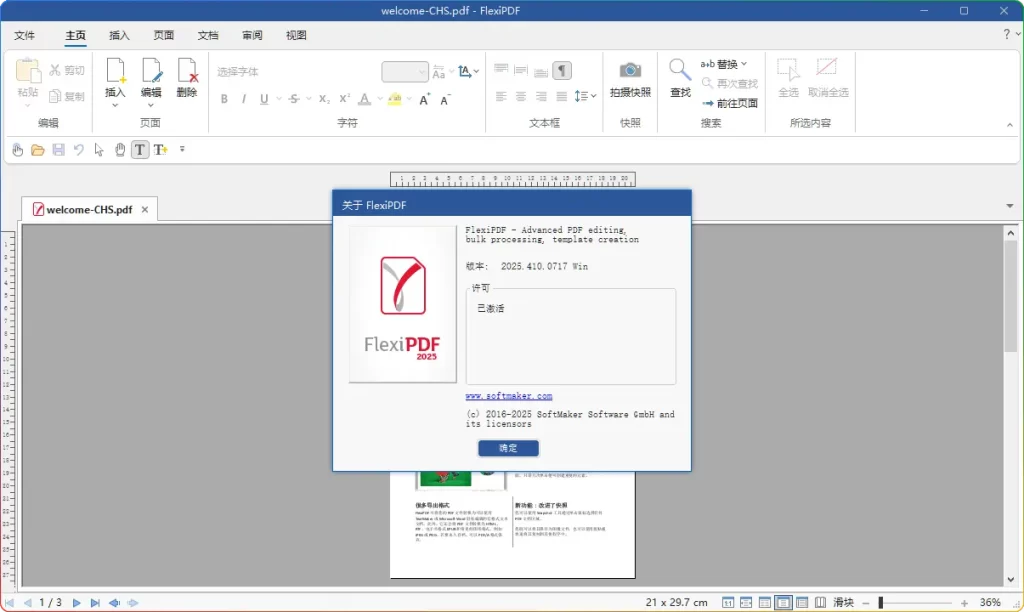Click the align text left icon
The height and width of the screenshot is (612, 1024).
(x=501, y=97)
